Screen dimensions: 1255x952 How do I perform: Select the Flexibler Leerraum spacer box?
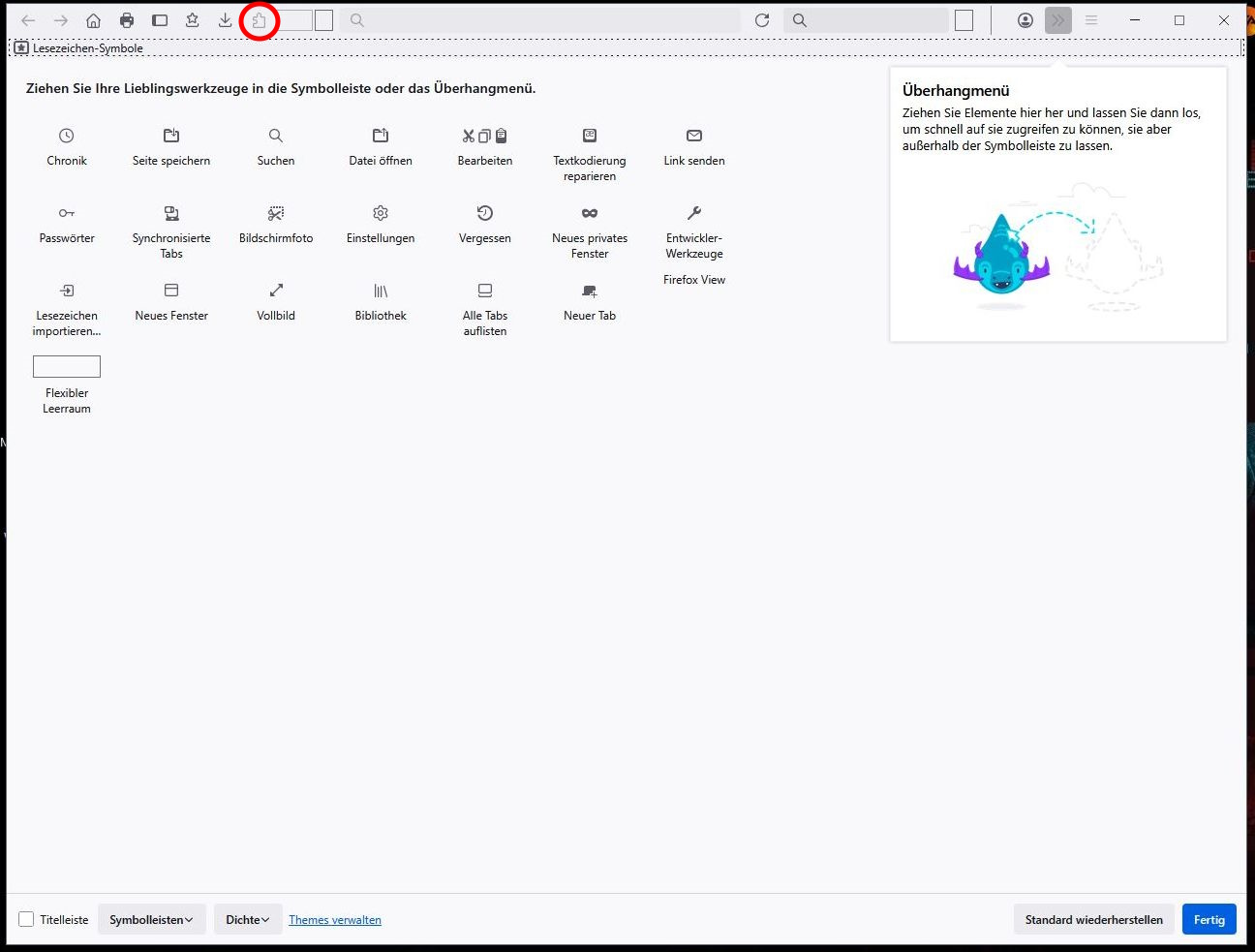(x=67, y=366)
